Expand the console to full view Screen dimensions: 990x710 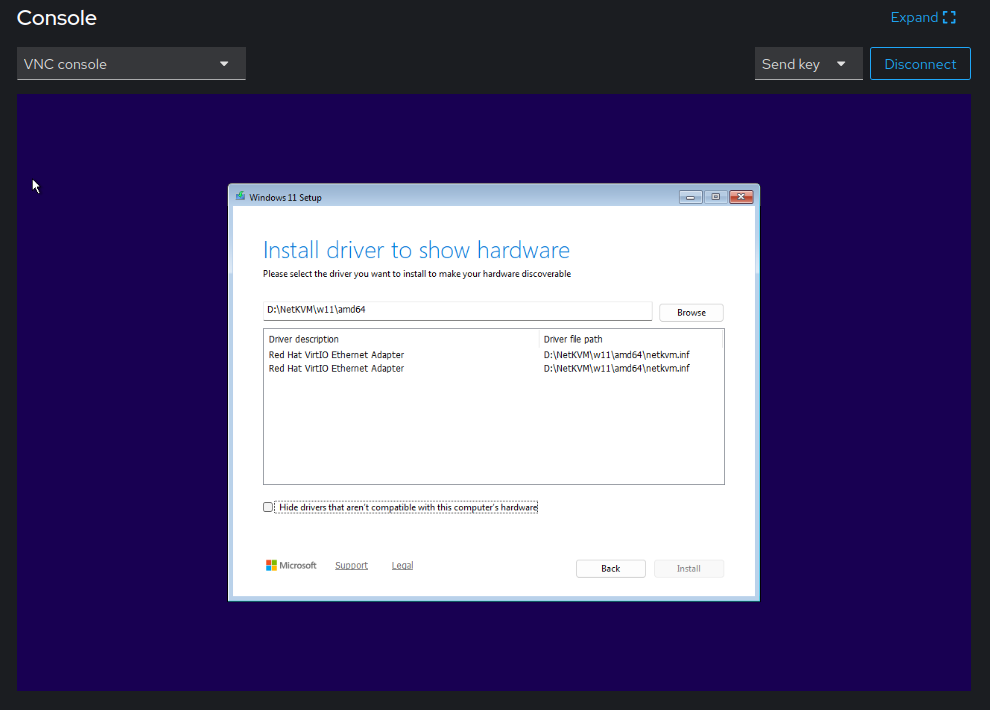tap(923, 18)
